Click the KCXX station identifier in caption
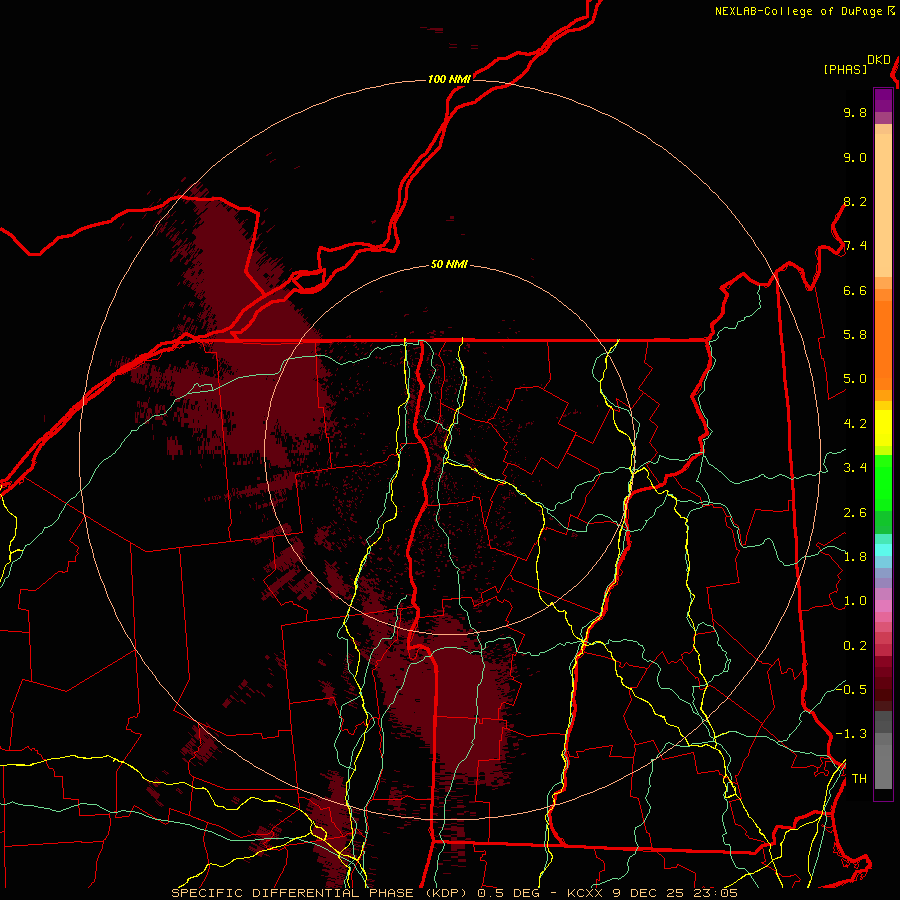The image size is (900, 900). (587, 893)
